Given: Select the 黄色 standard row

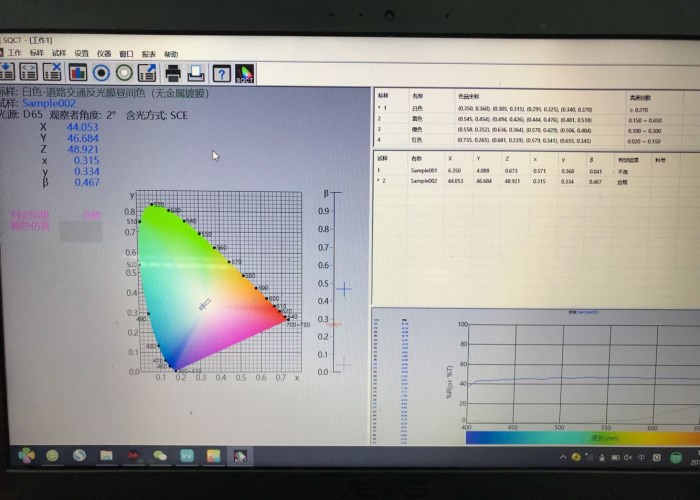Looking at the screenshot, I should (537, 119).
